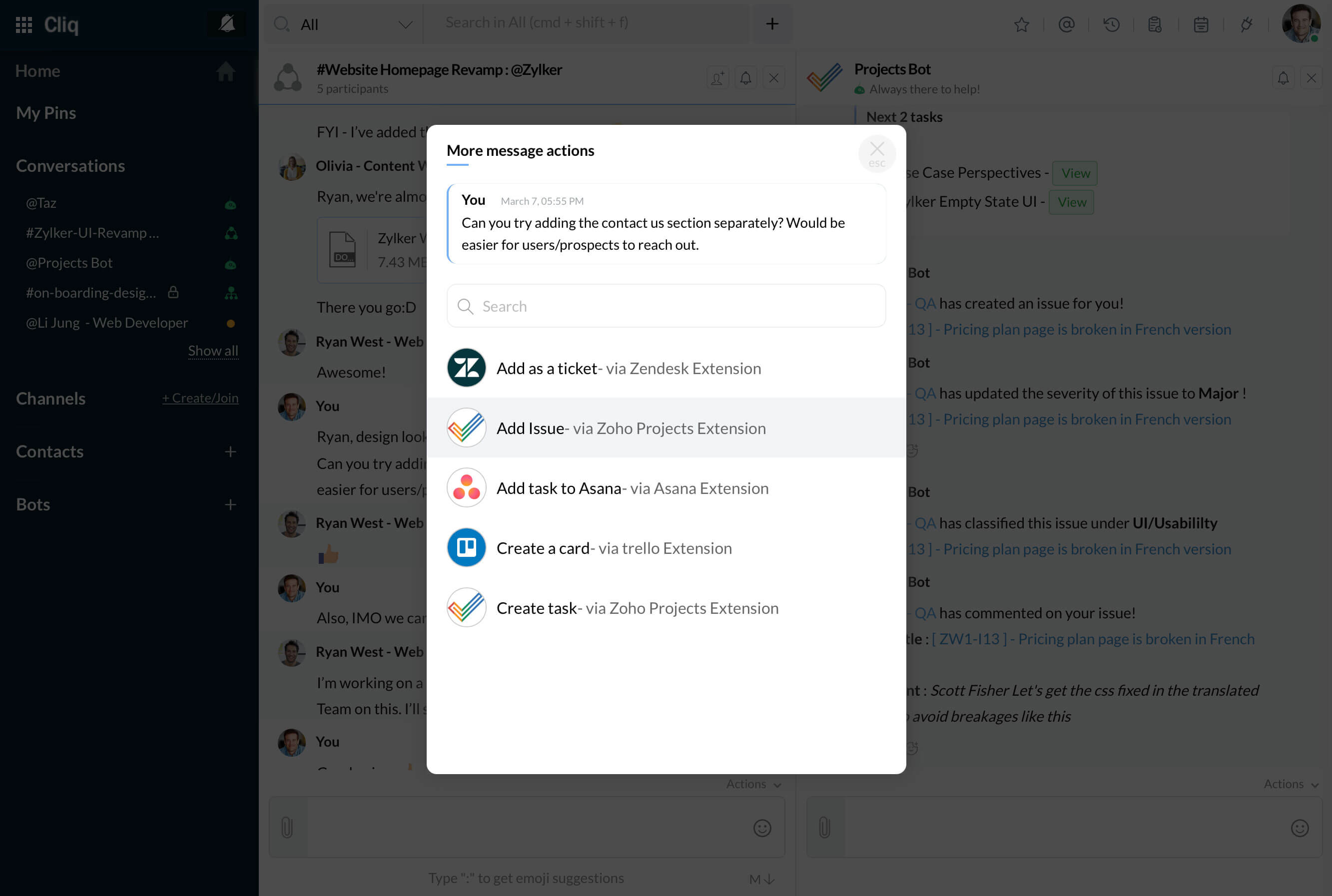Close the Projects Bot chat panel

(1311, 78)
